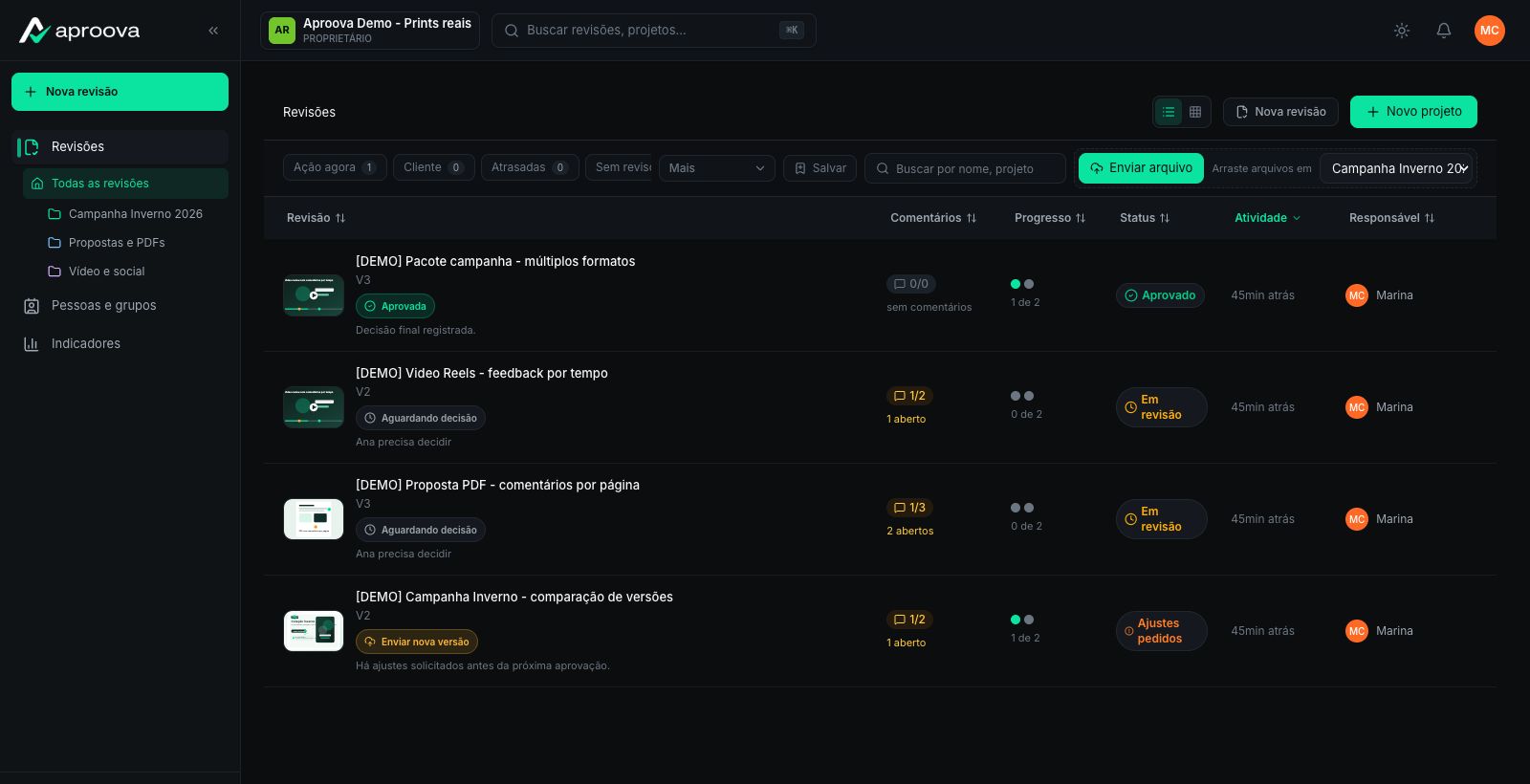Click the top Nova revisão outlined button

1280,112
